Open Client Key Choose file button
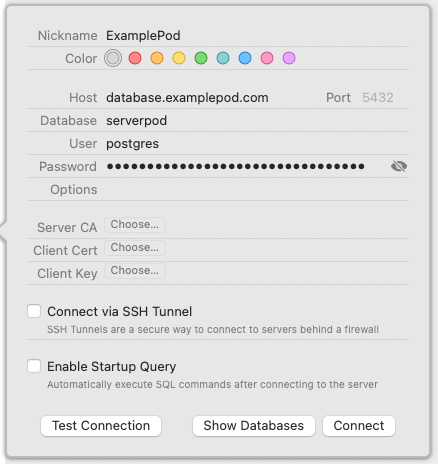The width and height of the screenshot is (438, 464). pyautogui.click(x=135, y=271)
